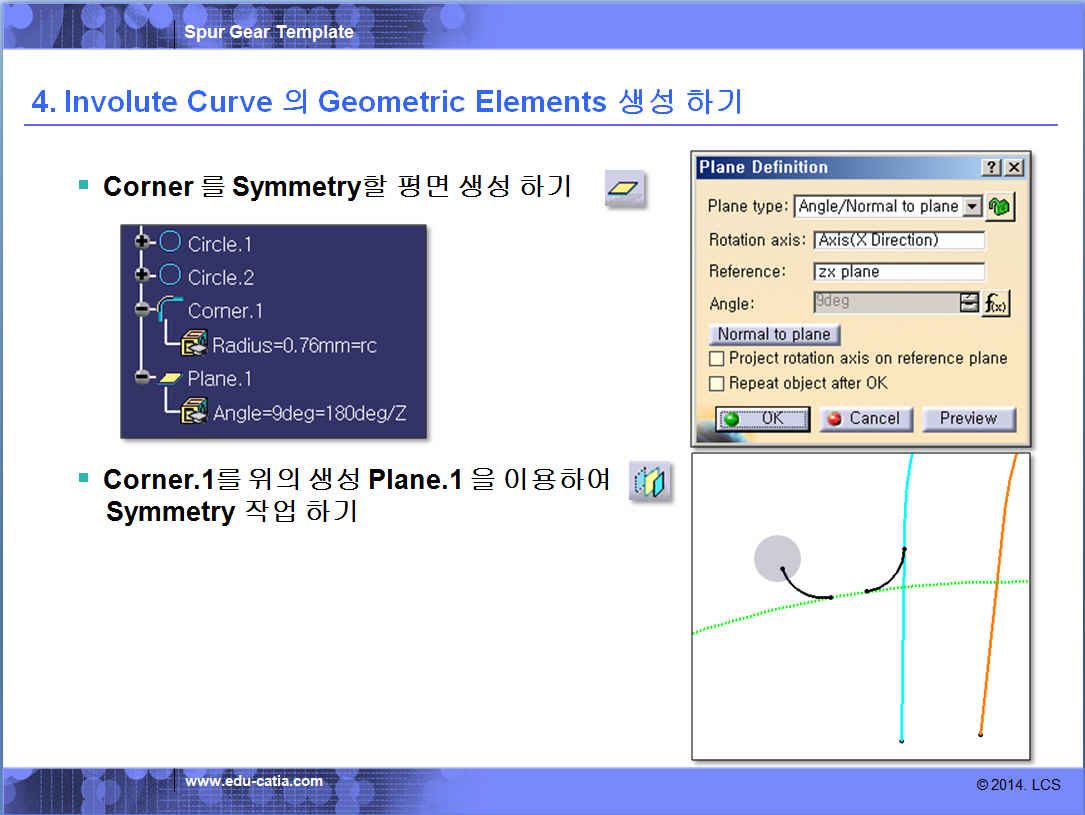Click the Normal to plane button
Image resolution: width=1085 pixels, height=815 pixels.
coord(774,334)
